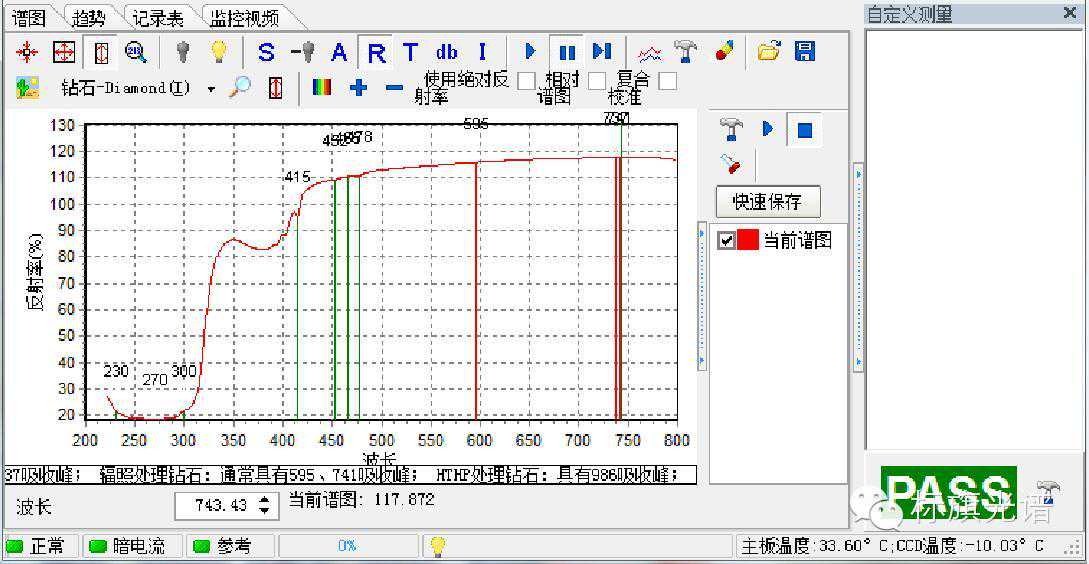Switch to R reflectance mode

click(x=377, y=52)
